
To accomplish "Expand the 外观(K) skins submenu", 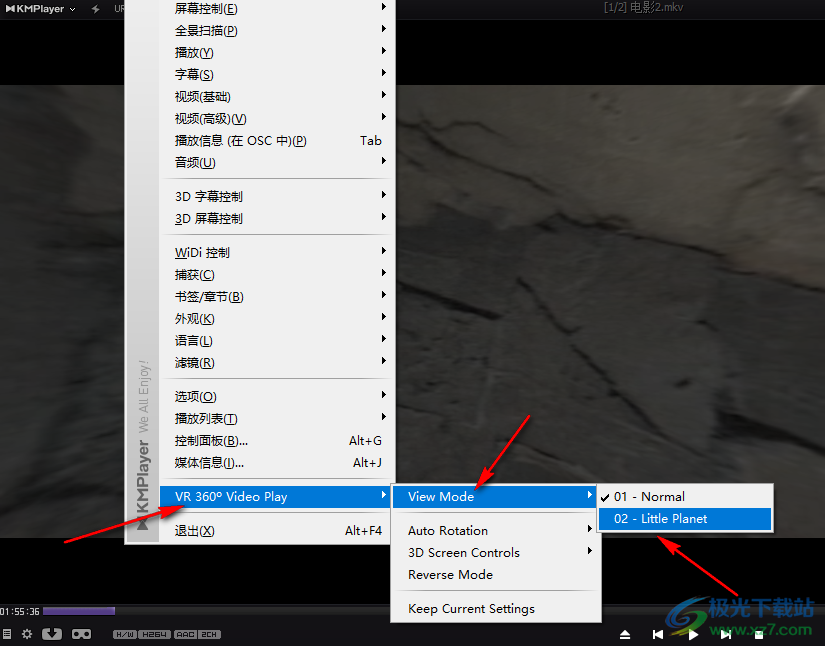I will tap(277, 318).
